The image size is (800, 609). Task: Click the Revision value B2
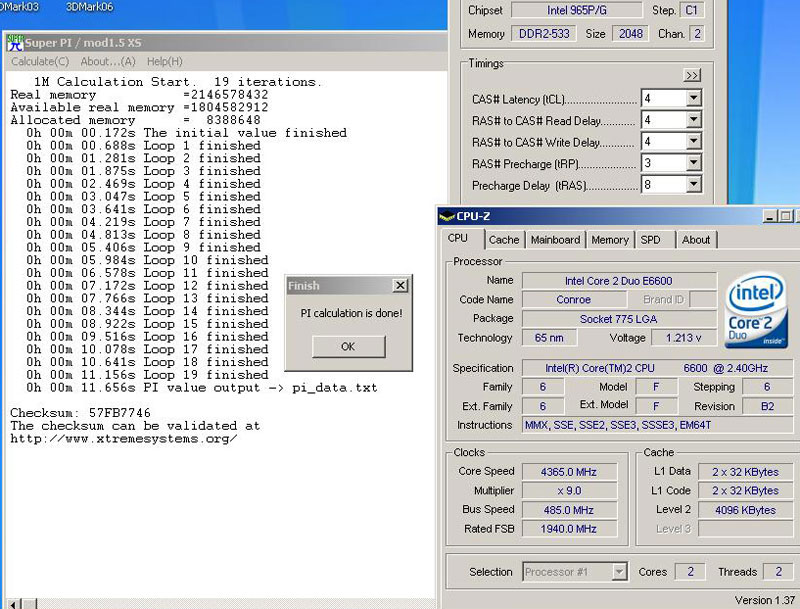[x=768, y=406]
